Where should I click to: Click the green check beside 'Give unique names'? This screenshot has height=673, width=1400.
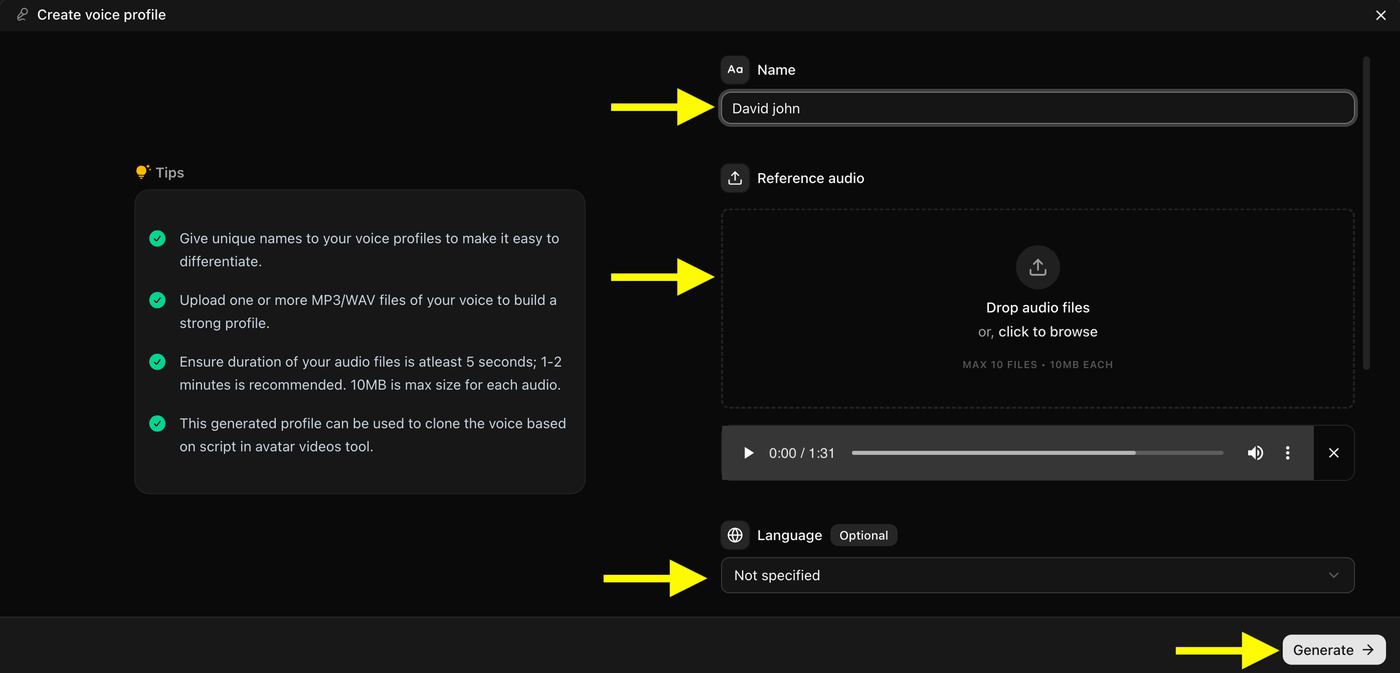point(157,239)
